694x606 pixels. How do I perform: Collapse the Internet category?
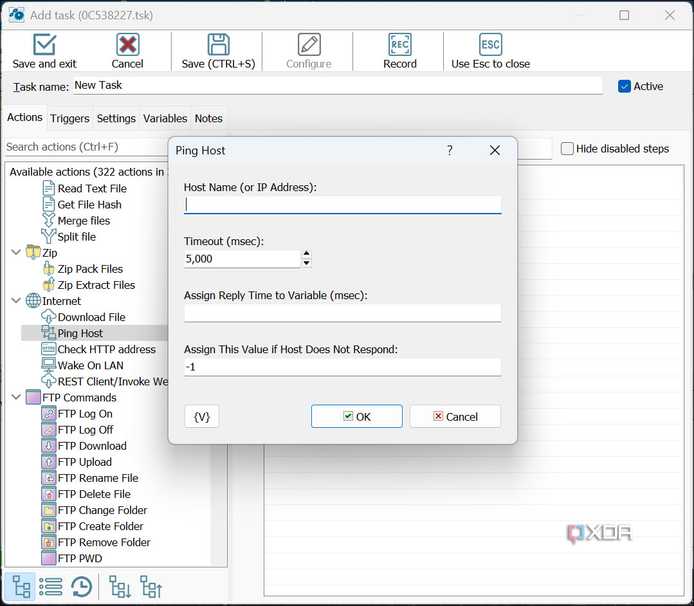16,301
